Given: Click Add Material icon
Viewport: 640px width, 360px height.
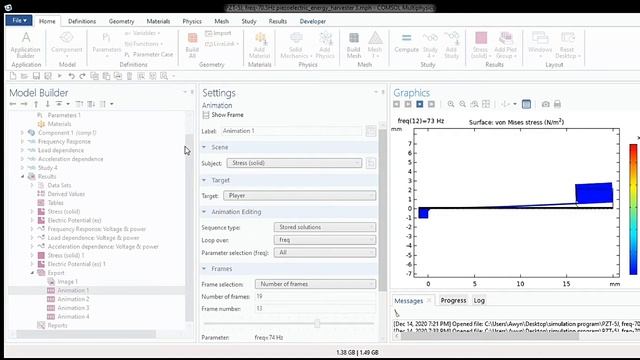Looking at the screenshot, I should (x=260, y=45).
